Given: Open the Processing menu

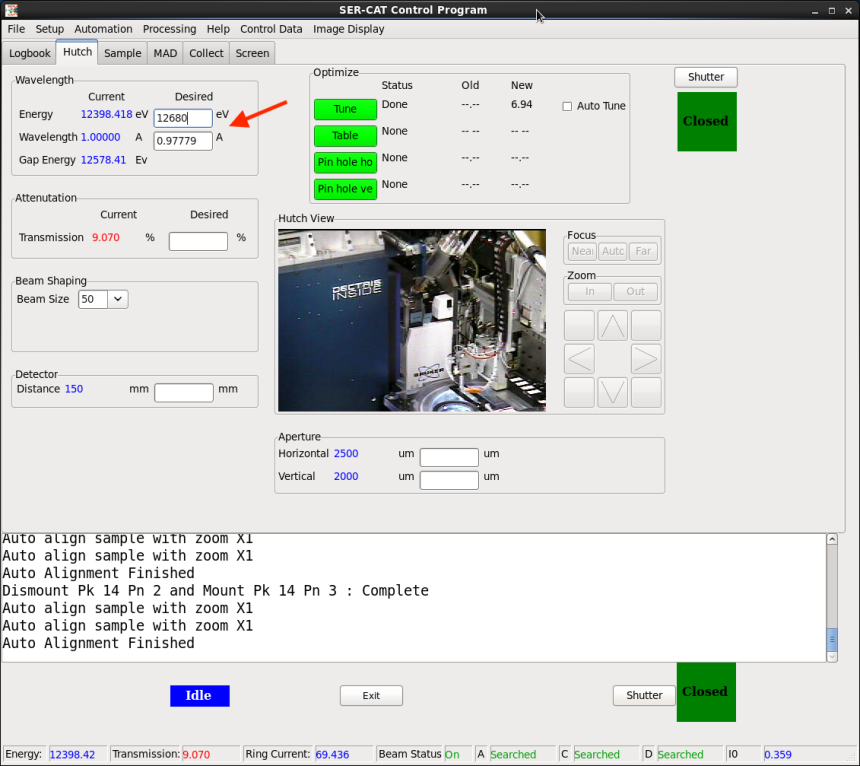Looking at the screenshot, I should [x=169, y=29].
